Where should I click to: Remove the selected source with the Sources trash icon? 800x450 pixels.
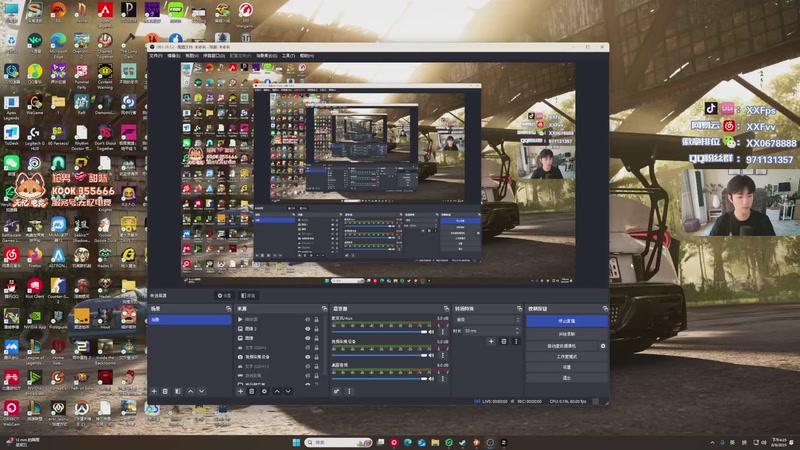point(252,391)
